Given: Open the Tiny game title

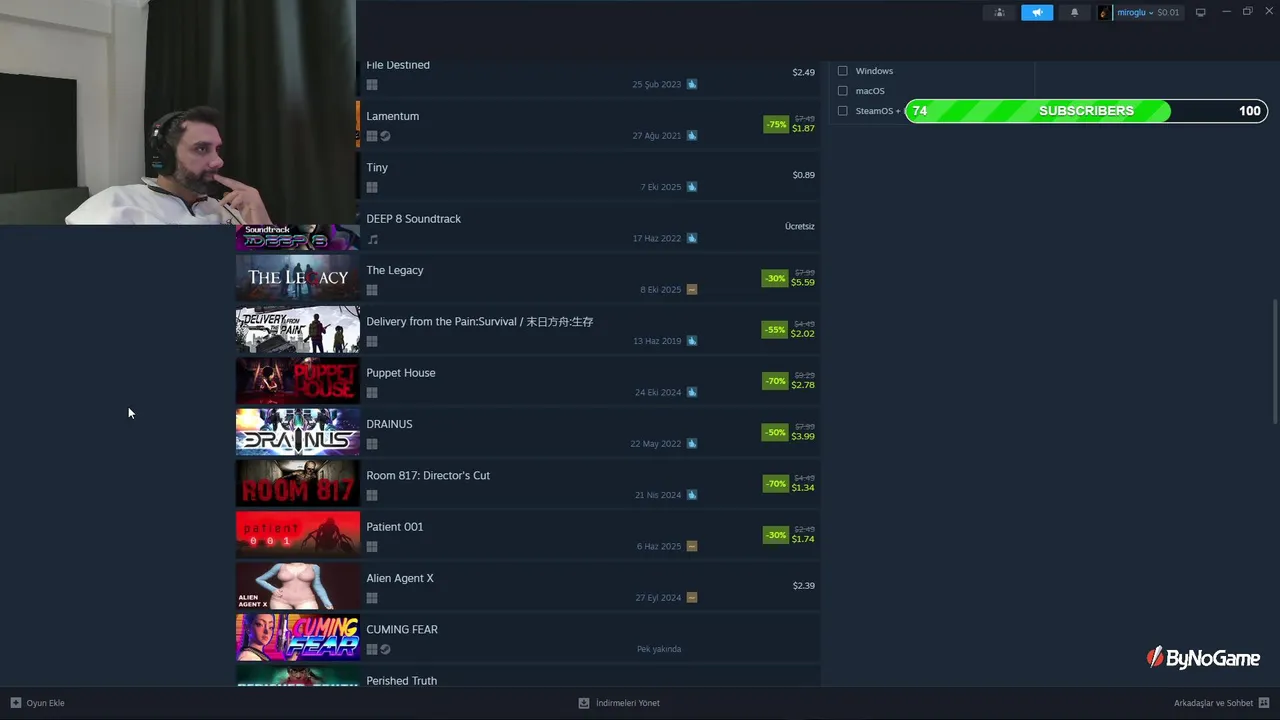Looking at the screenshot, I should [377, 168].
